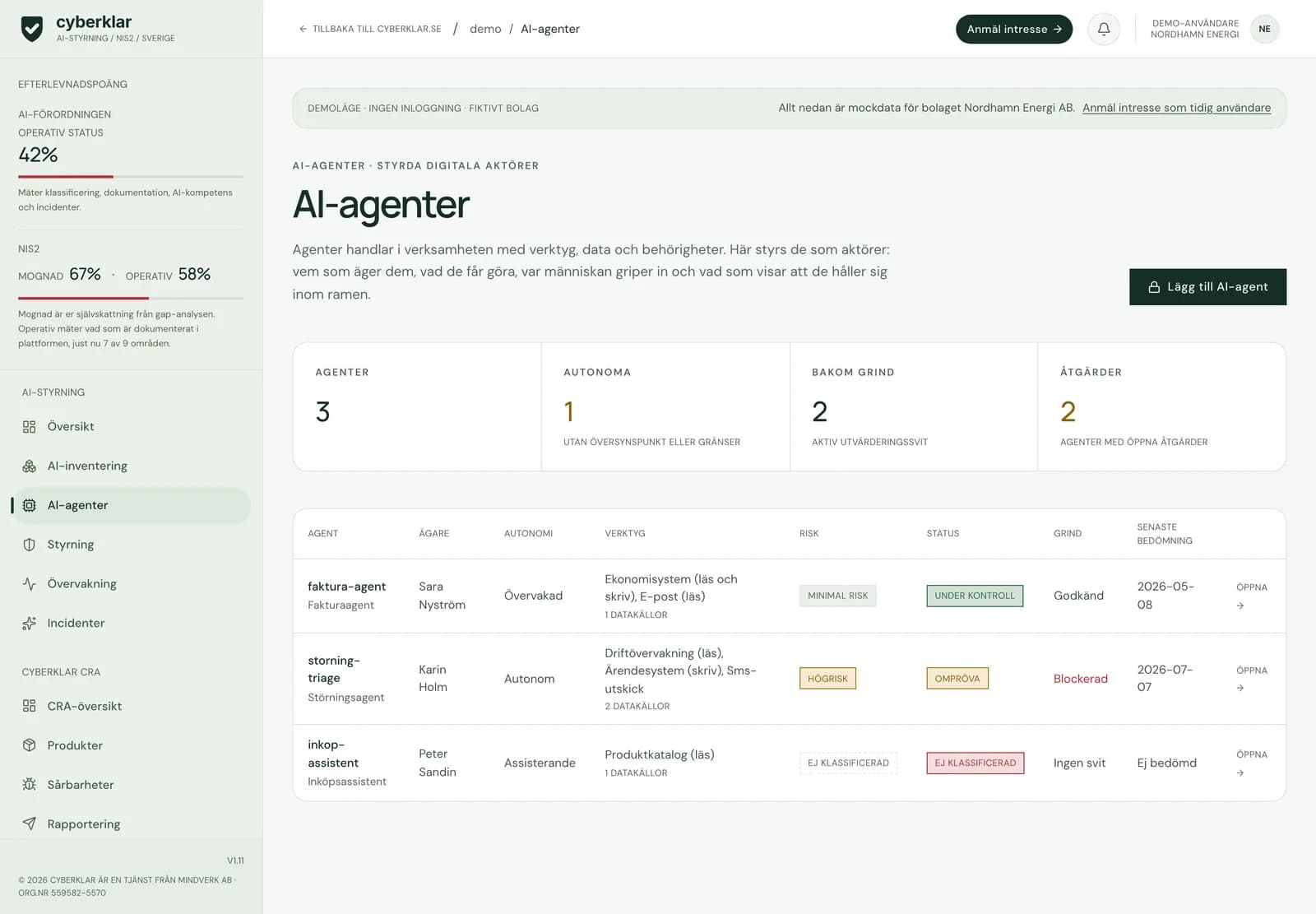Open CRA-översikt in Cyberklar CRA
This screenshot has height=914, width=1316.
coord(132,706)
